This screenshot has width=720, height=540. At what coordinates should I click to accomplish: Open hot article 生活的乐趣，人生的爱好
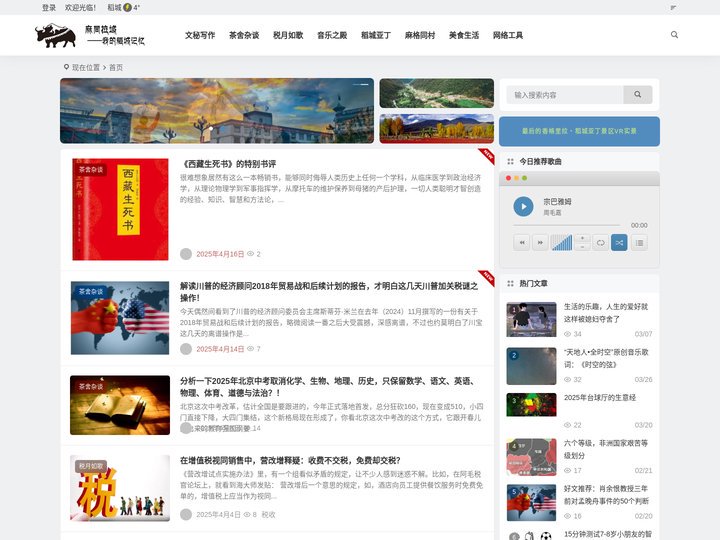(x=606, y=313)
